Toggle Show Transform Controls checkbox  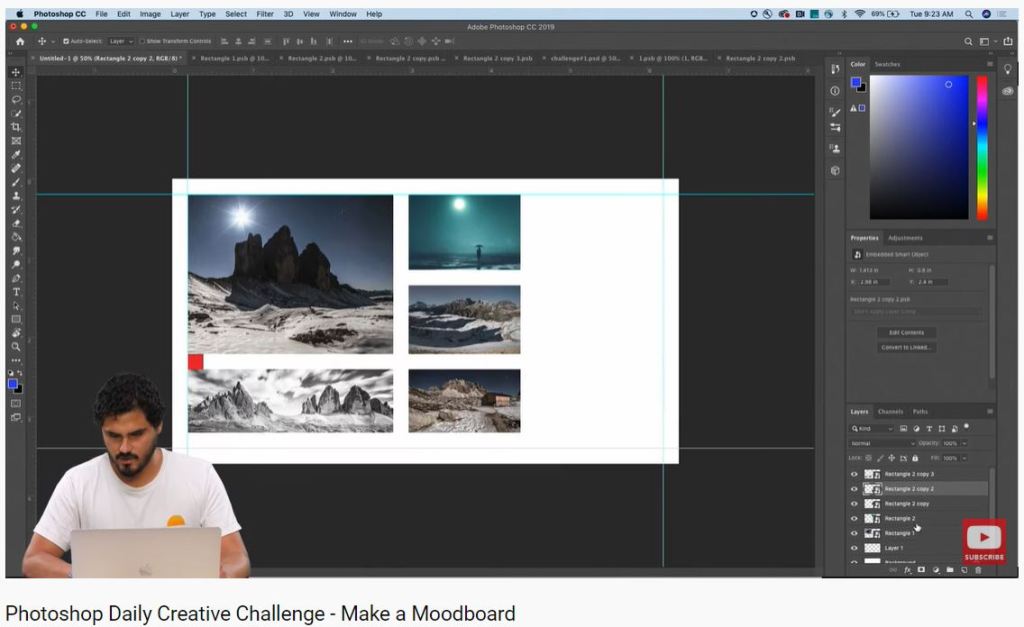pos(142,41)
